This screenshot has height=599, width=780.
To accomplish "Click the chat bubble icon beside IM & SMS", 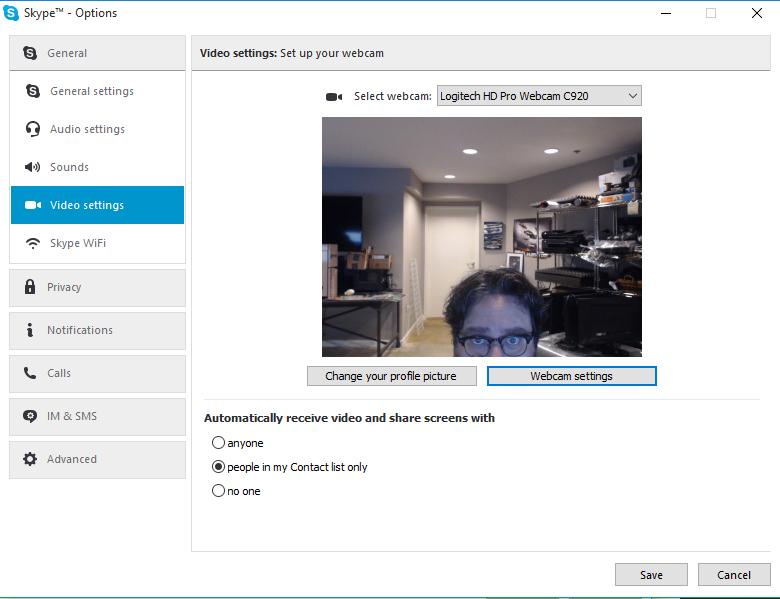I will click(30, 416).
